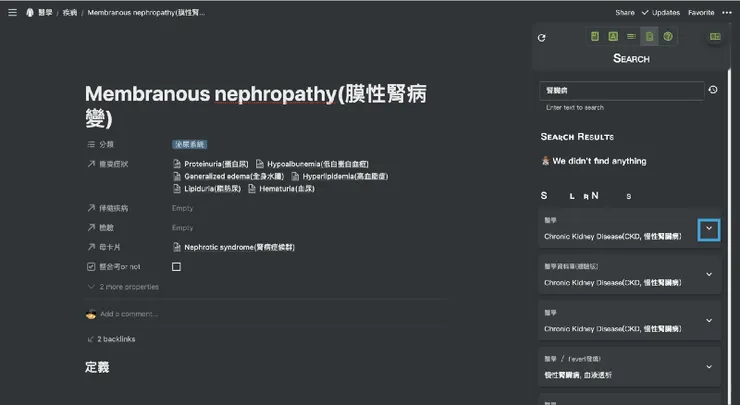
Task: Select the green lines outline panel icon
Action: coord(631,36)
